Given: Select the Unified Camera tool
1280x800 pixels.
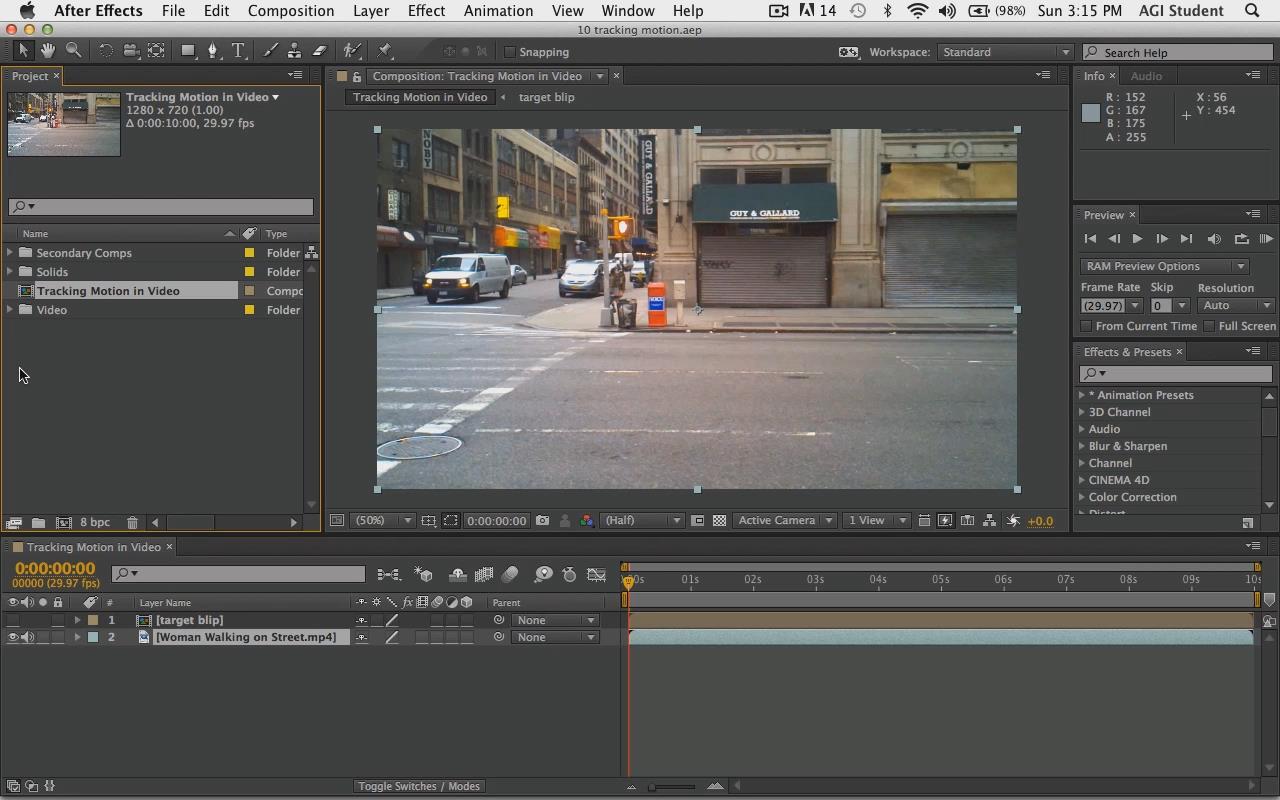Looking at the screenshot, I should click(x=130, y=51).
